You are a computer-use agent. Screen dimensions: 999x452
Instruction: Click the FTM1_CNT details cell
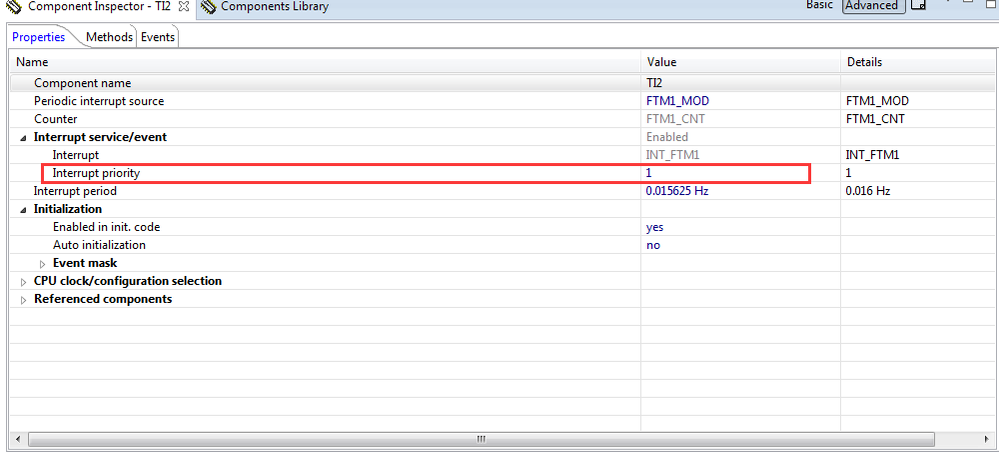point(919,119)
